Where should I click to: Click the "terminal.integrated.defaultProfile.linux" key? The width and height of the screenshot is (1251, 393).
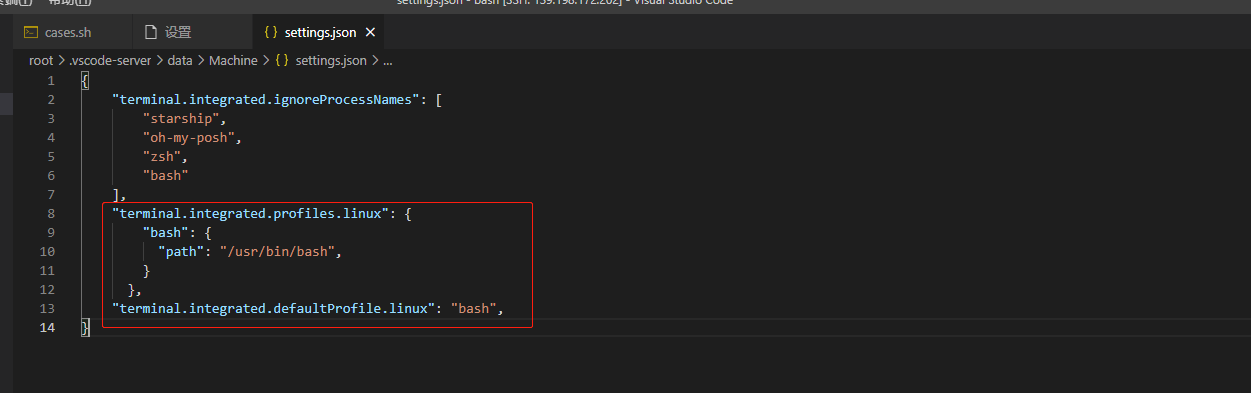273,308
